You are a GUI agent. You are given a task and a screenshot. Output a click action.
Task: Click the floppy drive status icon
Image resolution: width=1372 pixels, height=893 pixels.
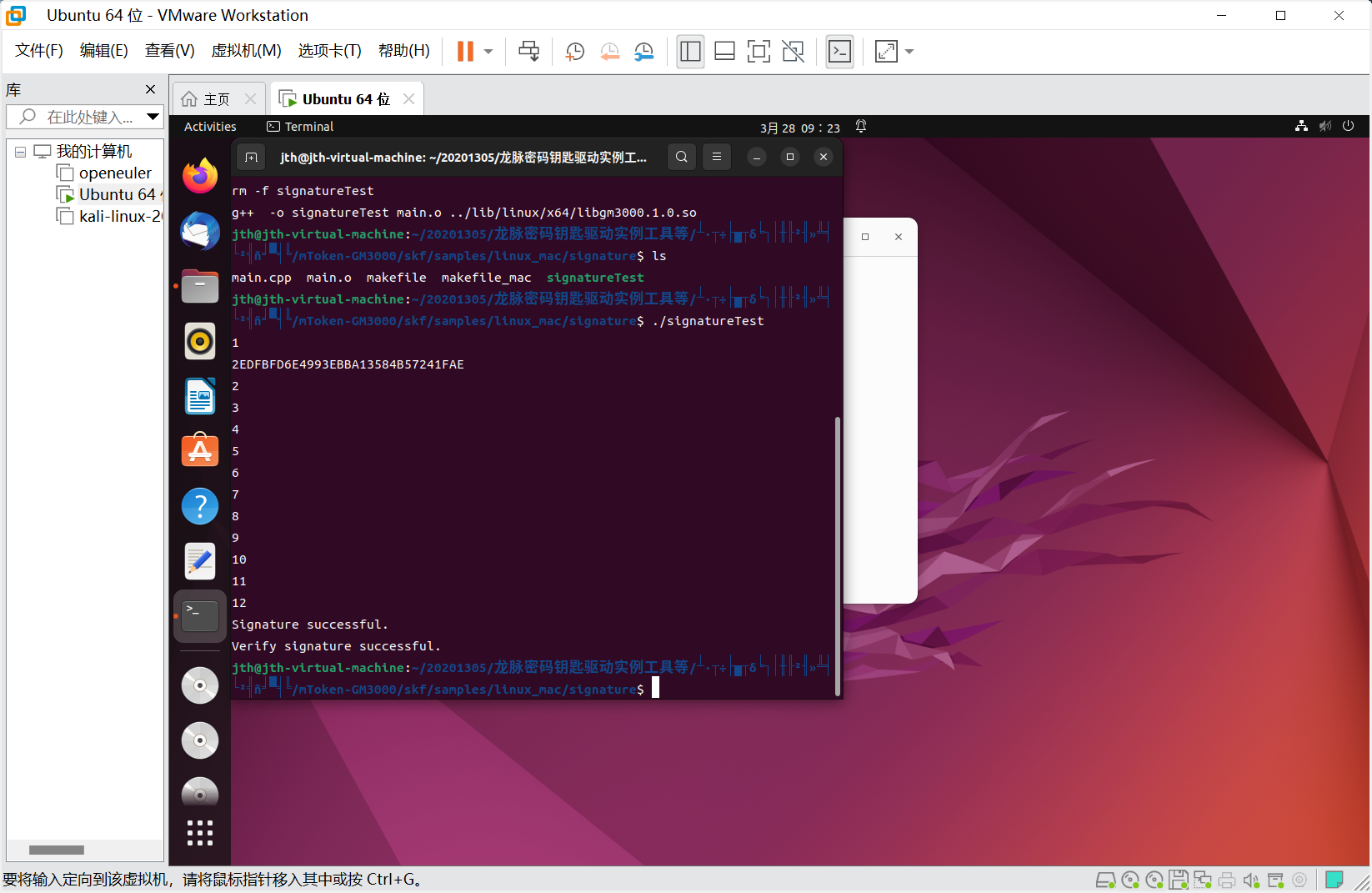click(1179, 880)
